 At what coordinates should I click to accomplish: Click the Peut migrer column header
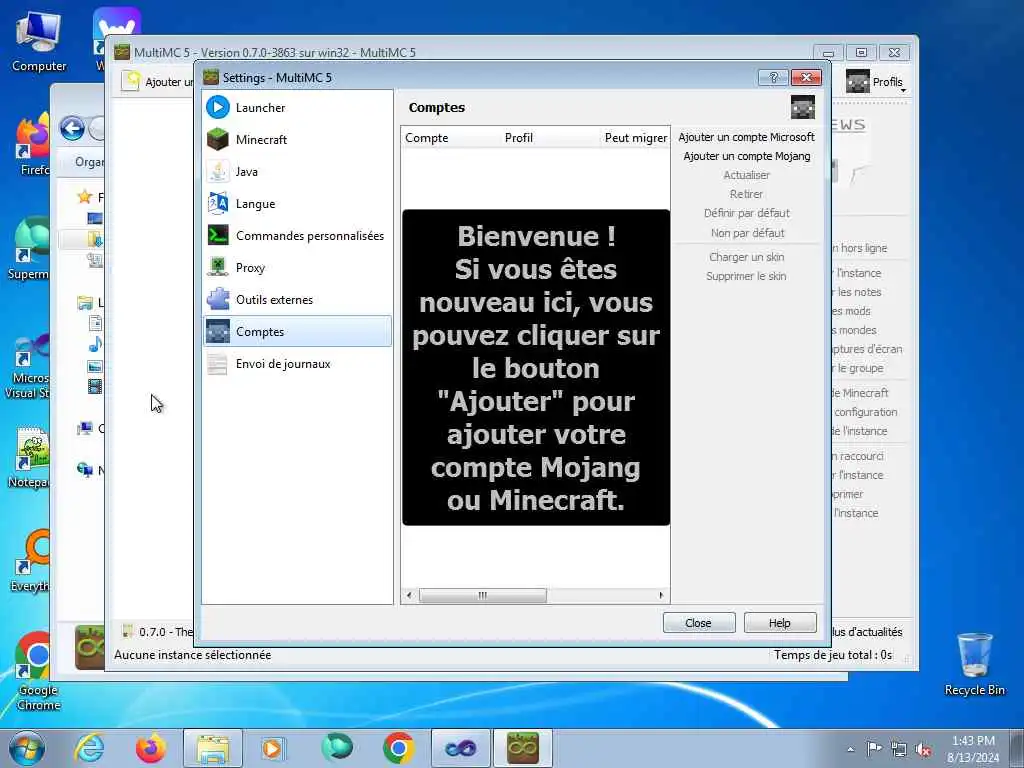[x=635, y=138]
